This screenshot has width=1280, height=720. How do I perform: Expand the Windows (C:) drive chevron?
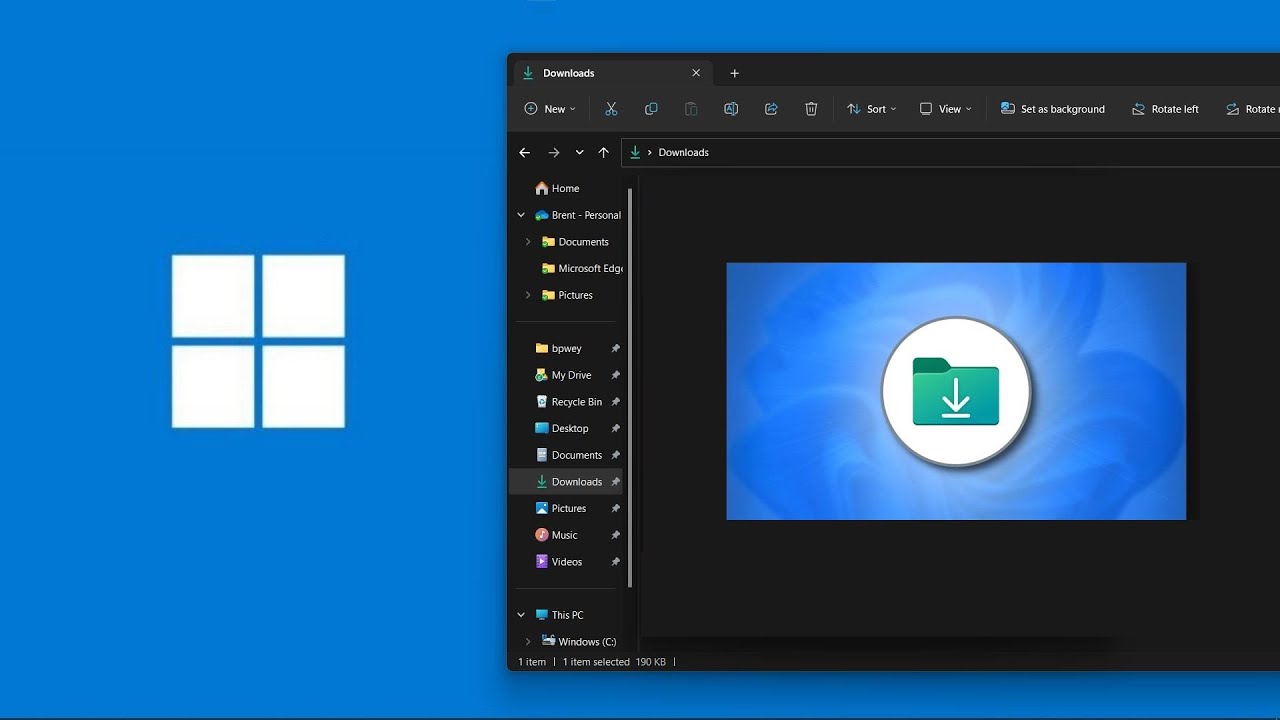click(528, 642)
